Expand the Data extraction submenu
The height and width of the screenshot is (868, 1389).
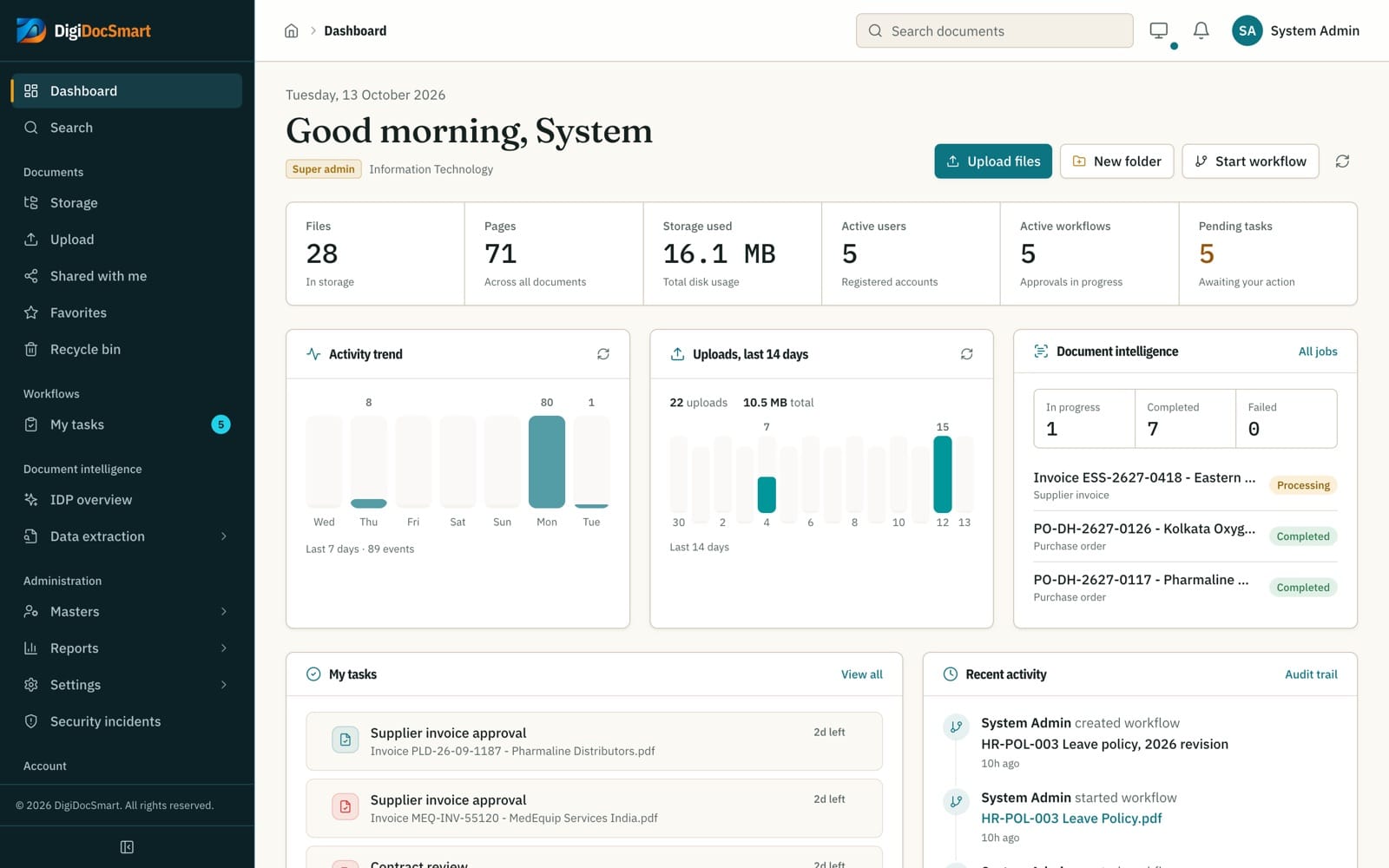(224, 536)
